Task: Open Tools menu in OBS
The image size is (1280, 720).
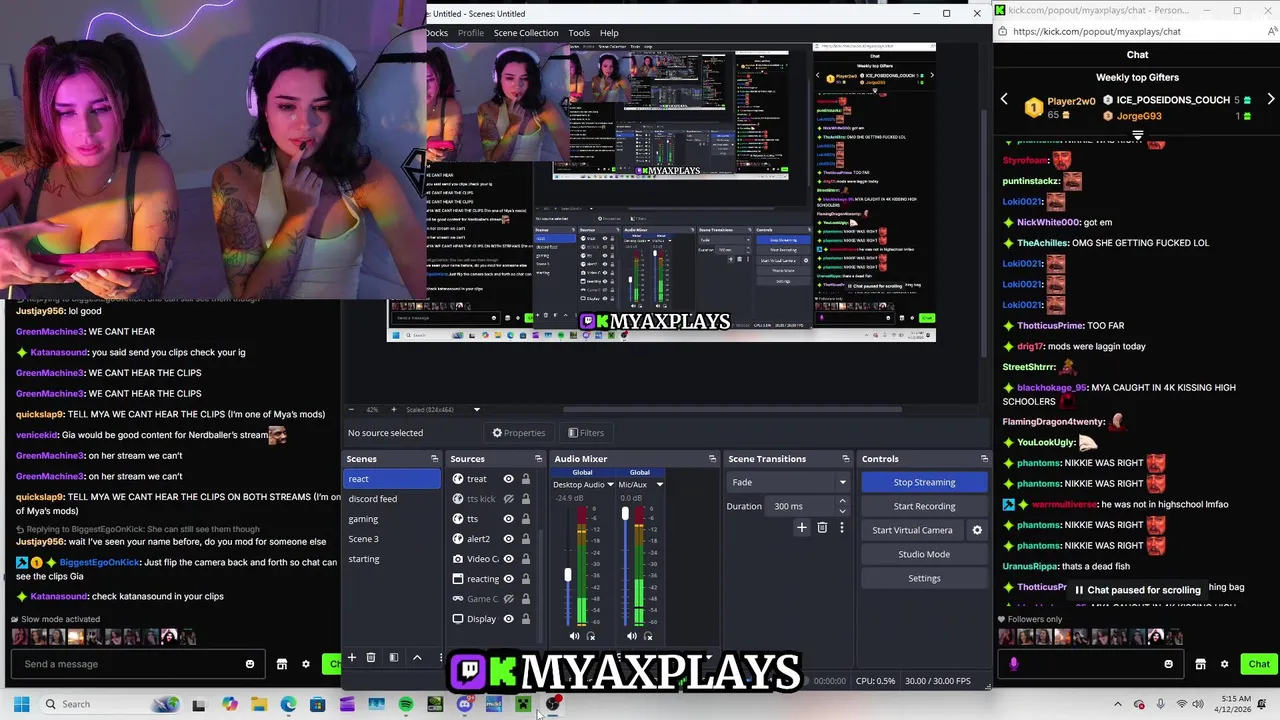Action: pos(579,33)
